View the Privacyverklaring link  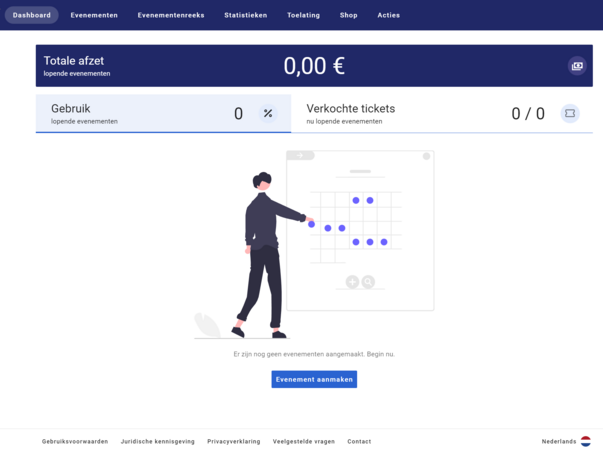tap(234, 441)
